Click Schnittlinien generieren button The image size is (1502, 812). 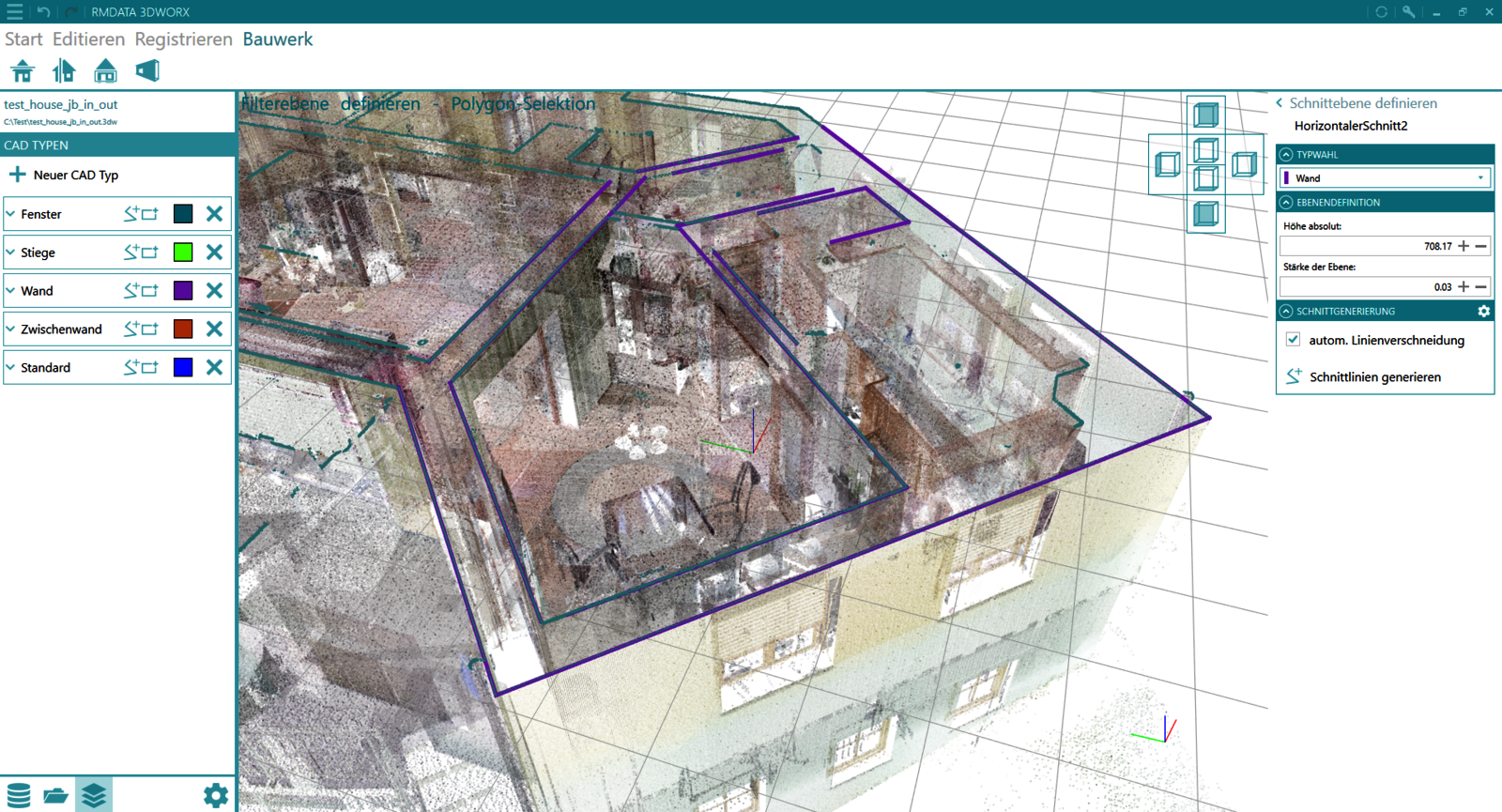pos(1374,377)
